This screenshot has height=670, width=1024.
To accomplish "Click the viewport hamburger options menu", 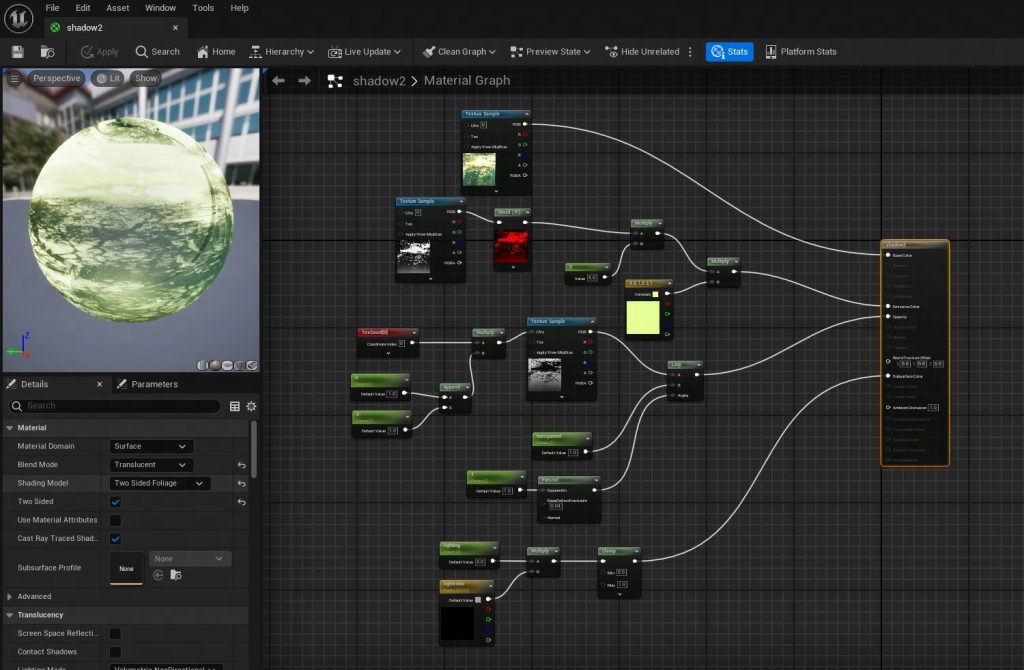I will pos(14,78).
